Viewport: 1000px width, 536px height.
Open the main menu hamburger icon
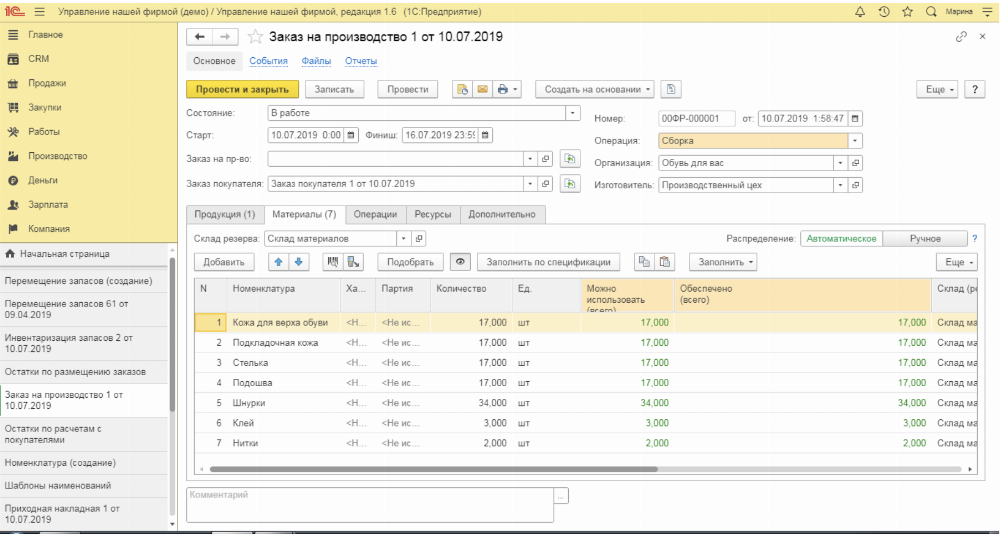click(40, 11)
